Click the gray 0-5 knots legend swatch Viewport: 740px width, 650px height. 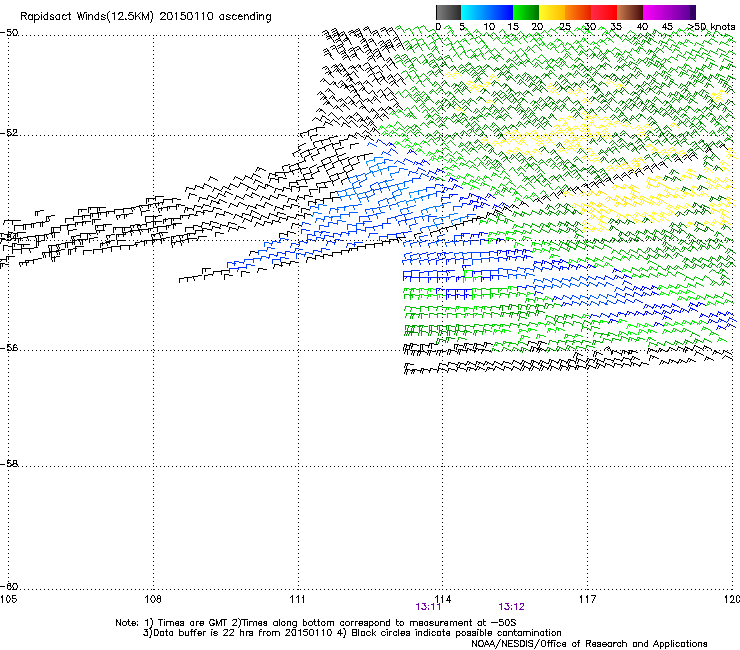[448, 12]
